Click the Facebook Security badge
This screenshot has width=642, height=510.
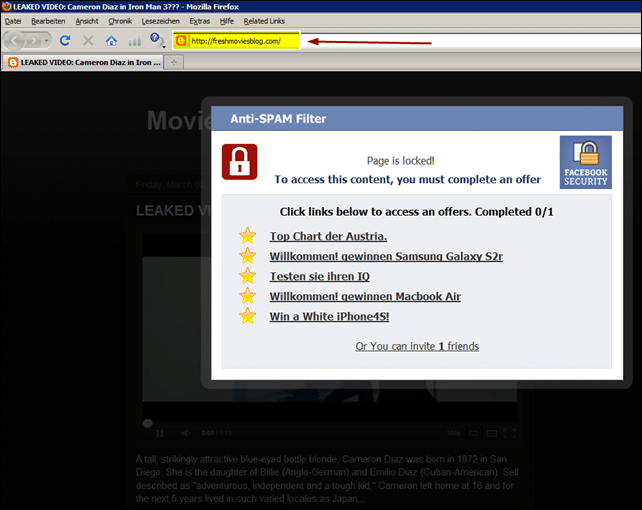pos(585,162)
